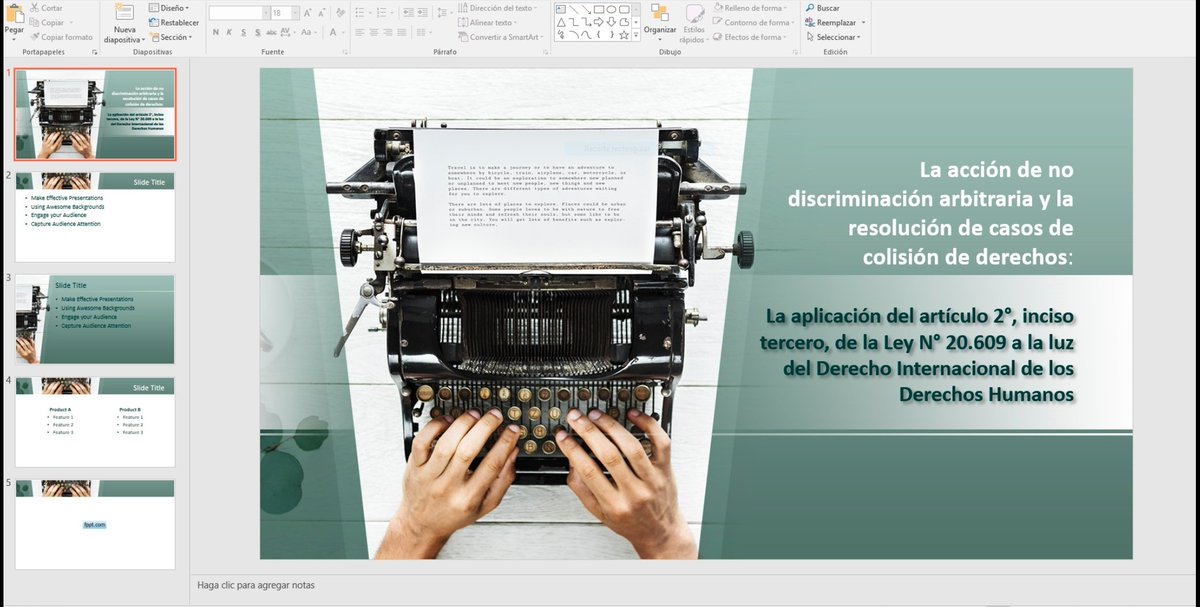The height and width of the screenshot is (607, 1200).
Task: Toggle underline with the S button
Action: [x=241, y=31]
